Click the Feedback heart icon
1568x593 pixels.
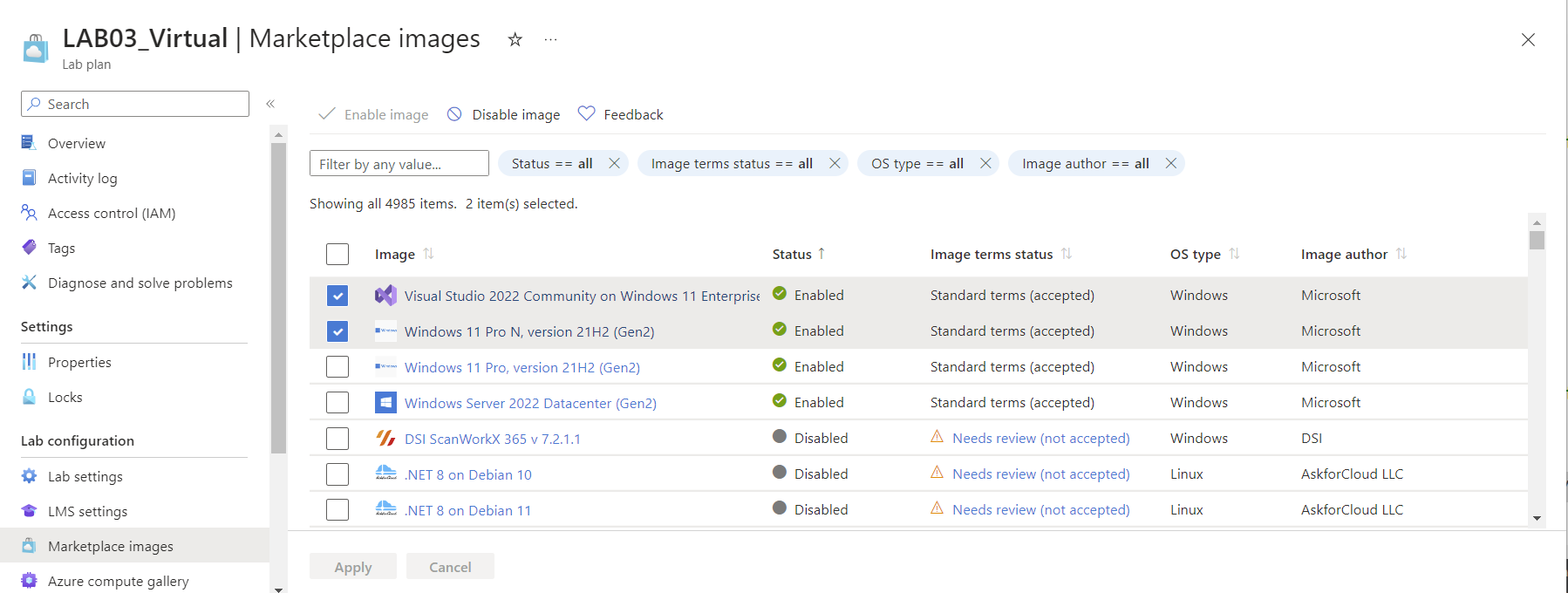586,113
